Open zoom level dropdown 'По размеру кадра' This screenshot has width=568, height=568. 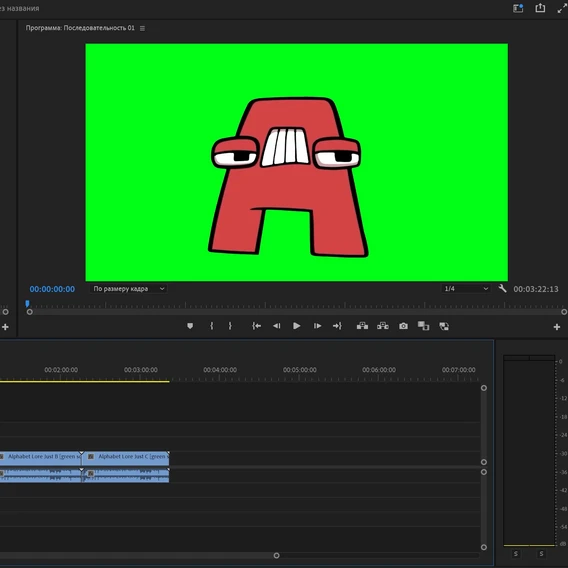point(129,289)
